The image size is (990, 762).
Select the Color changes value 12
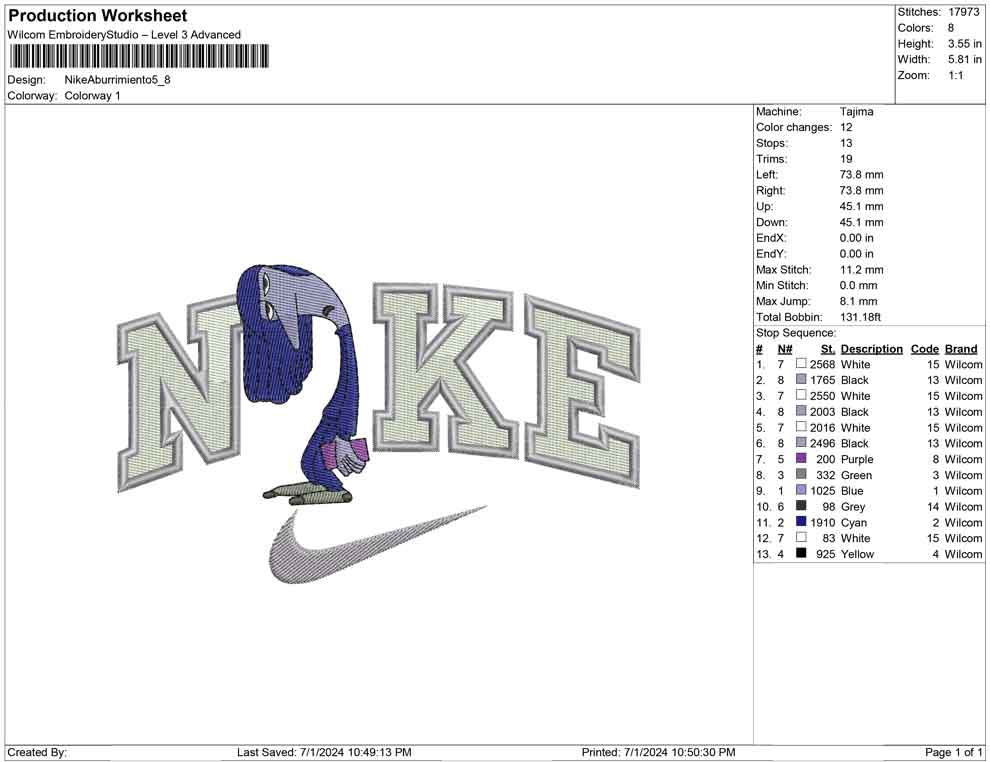846,128
